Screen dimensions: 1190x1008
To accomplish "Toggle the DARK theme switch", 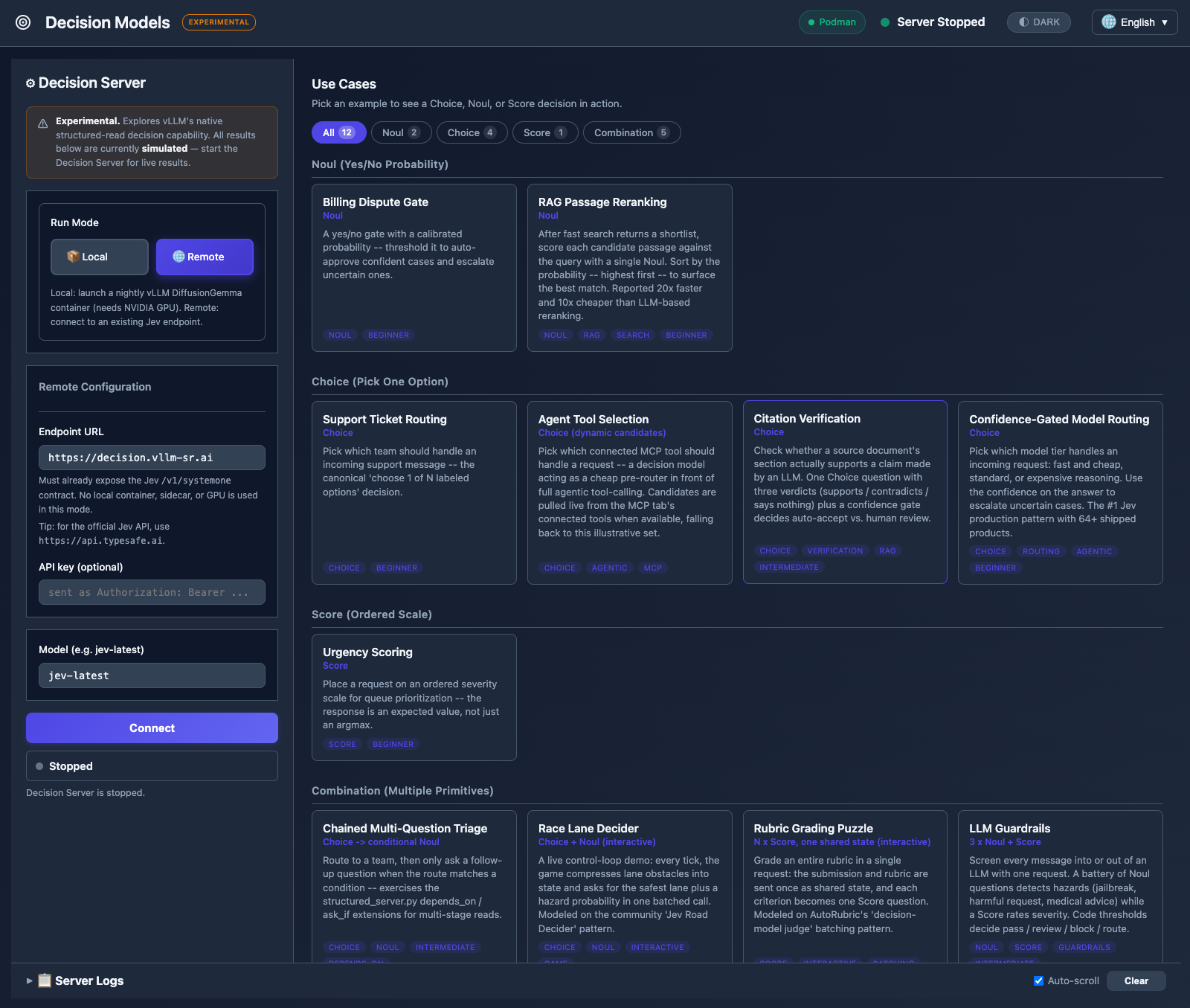I will pyautogui.click(x=1039, y=22).
